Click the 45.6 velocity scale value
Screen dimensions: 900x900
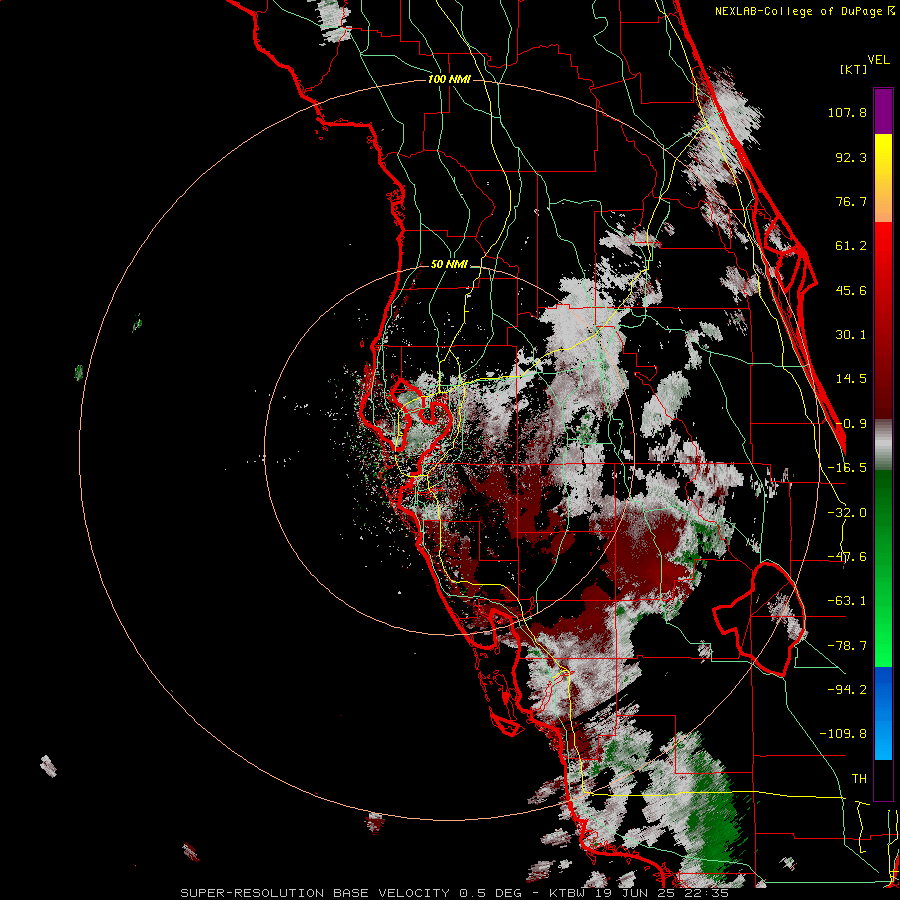pyautogui.click(x=851, y=290)
